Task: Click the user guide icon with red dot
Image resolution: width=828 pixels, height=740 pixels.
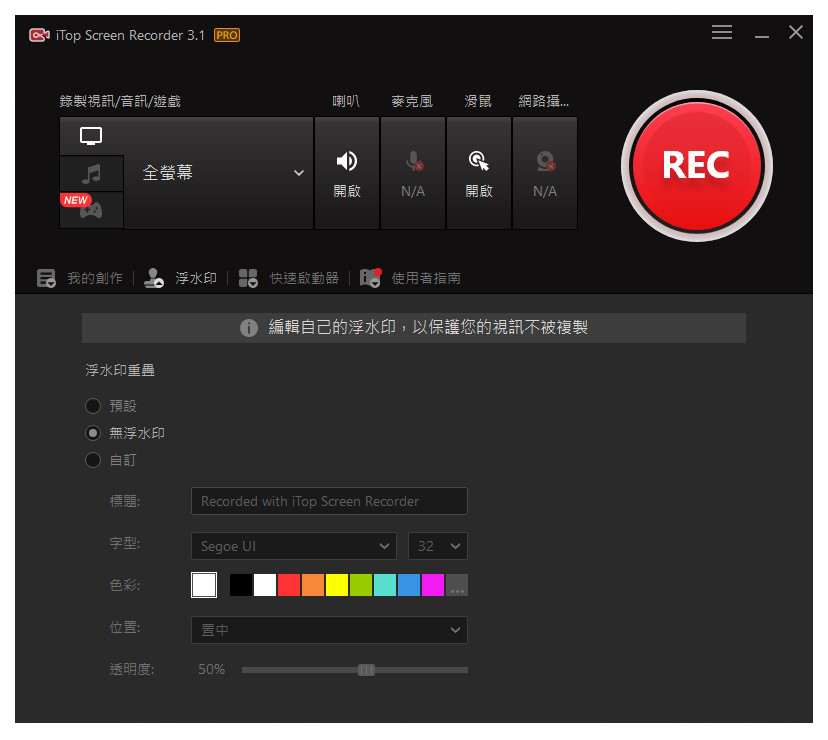Action: coord(370,278)
